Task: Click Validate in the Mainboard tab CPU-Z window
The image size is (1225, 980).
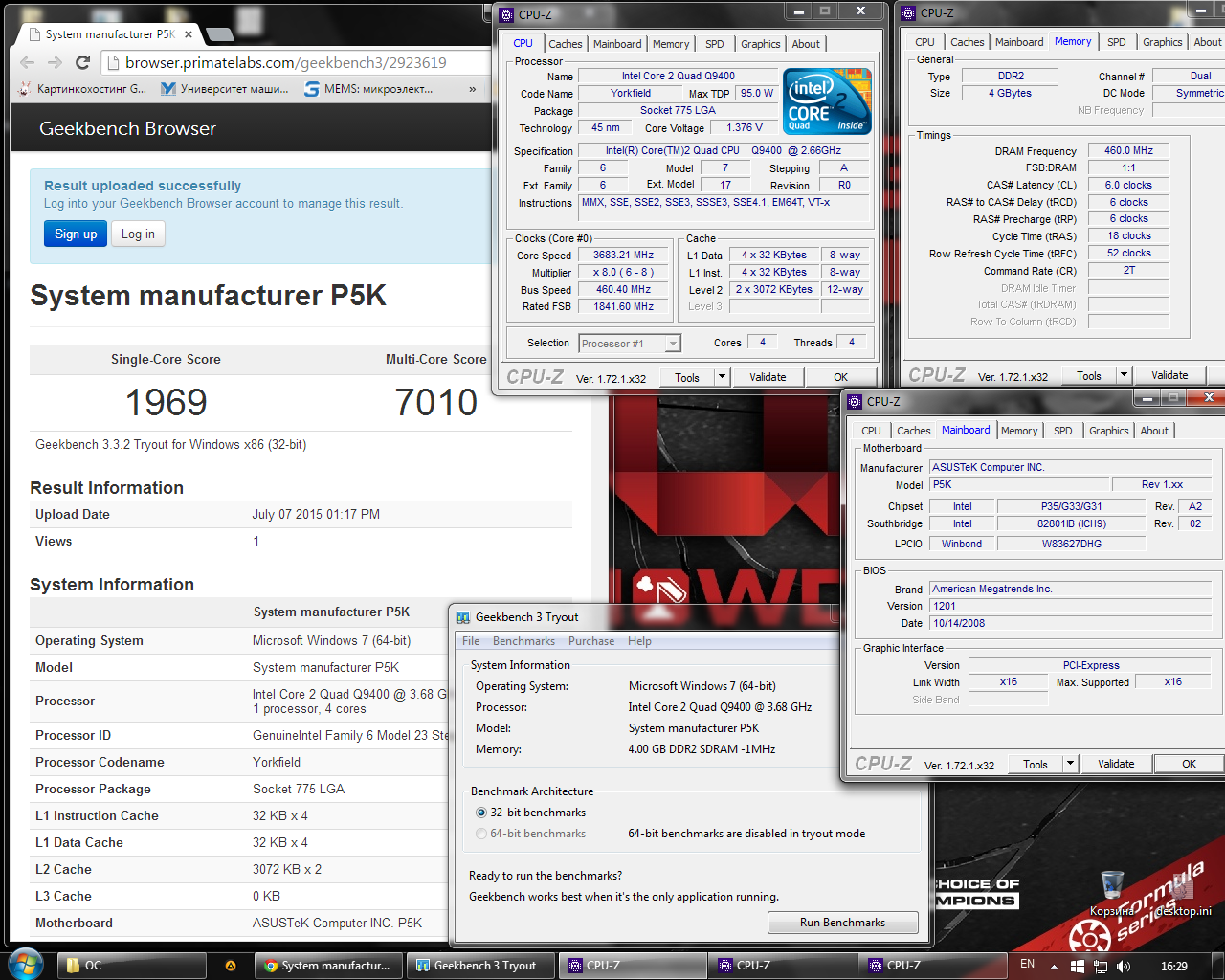Action: pos(1116,764)
